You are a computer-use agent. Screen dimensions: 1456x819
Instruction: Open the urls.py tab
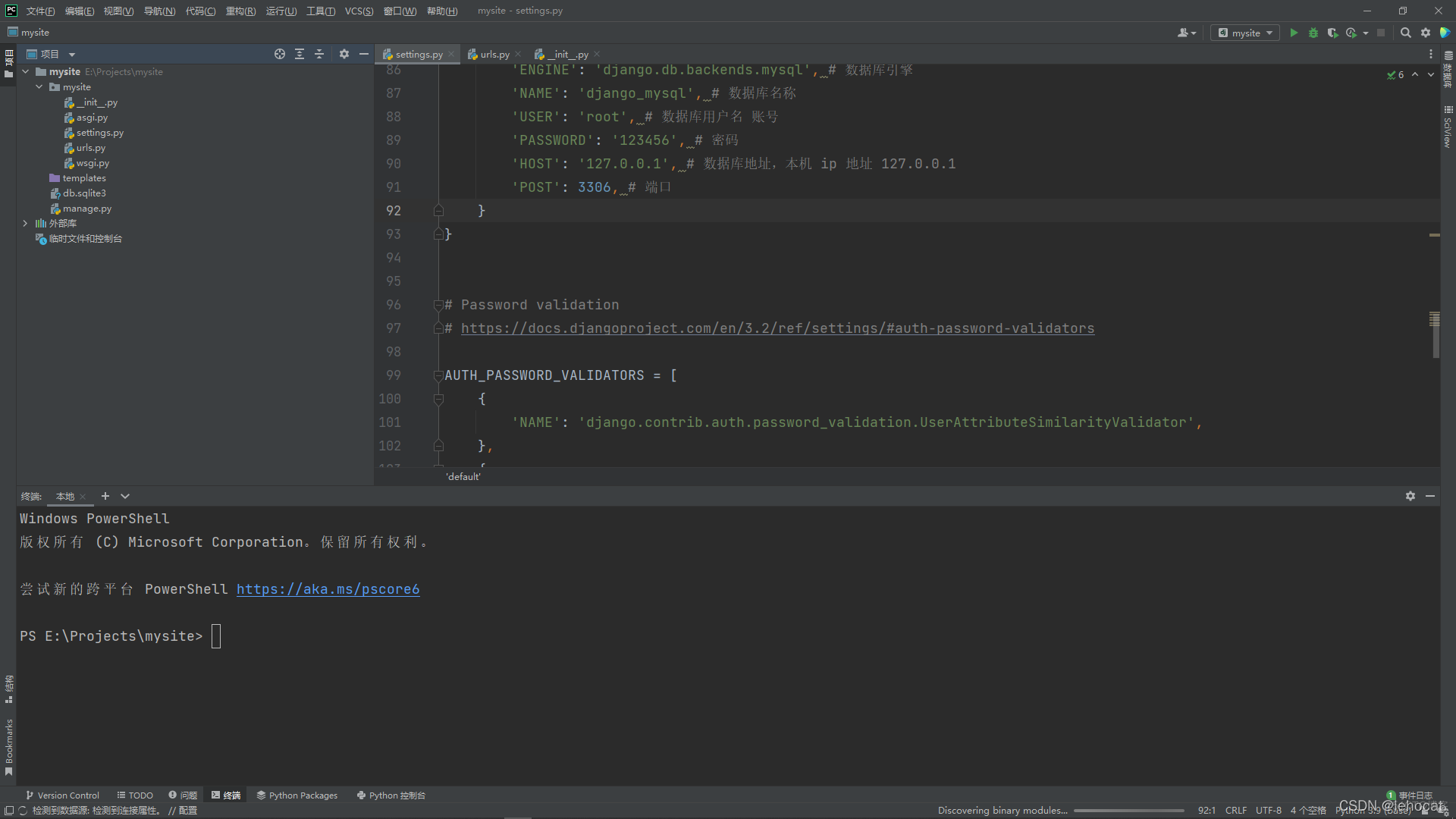click(494, 54)
